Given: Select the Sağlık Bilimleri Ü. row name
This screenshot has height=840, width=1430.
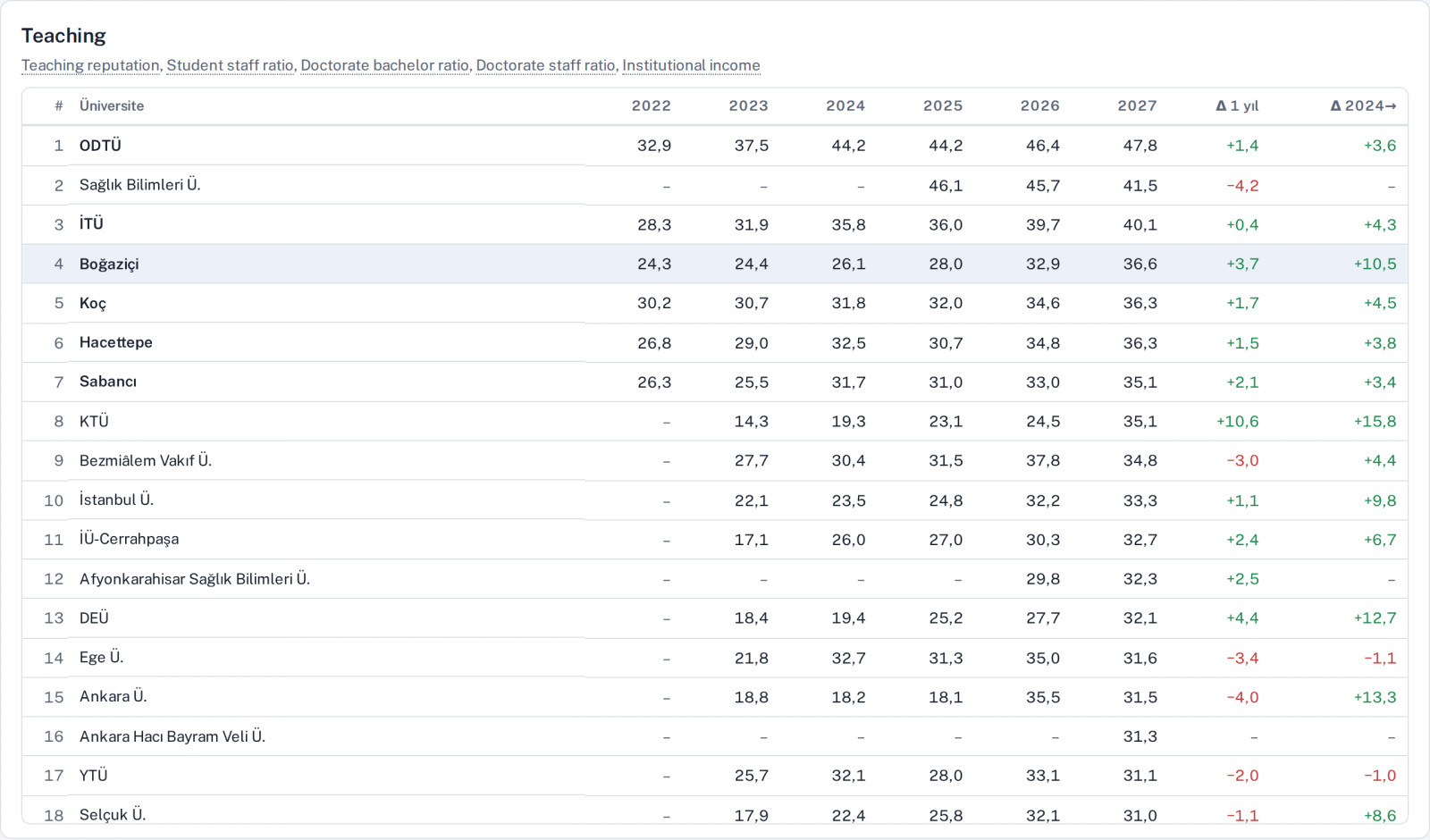Looking at the screenshot, I should [140, 185].
